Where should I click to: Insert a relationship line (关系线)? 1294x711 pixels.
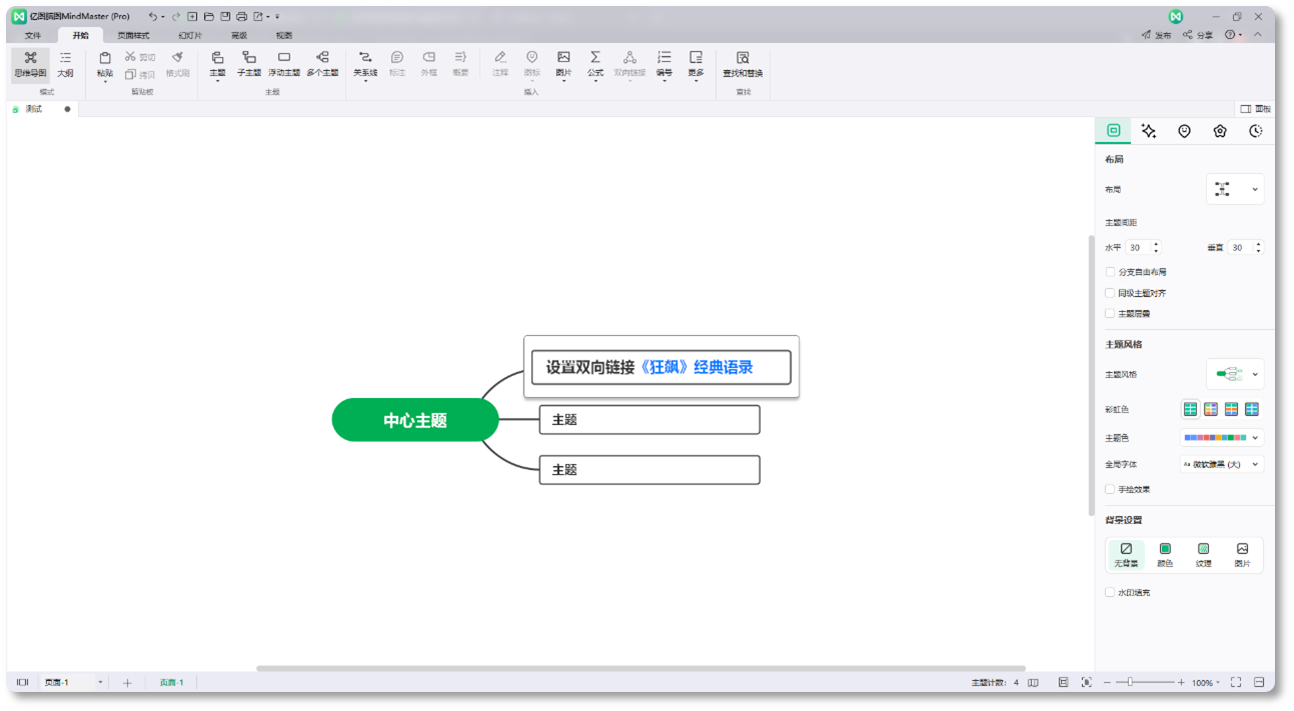365,65
